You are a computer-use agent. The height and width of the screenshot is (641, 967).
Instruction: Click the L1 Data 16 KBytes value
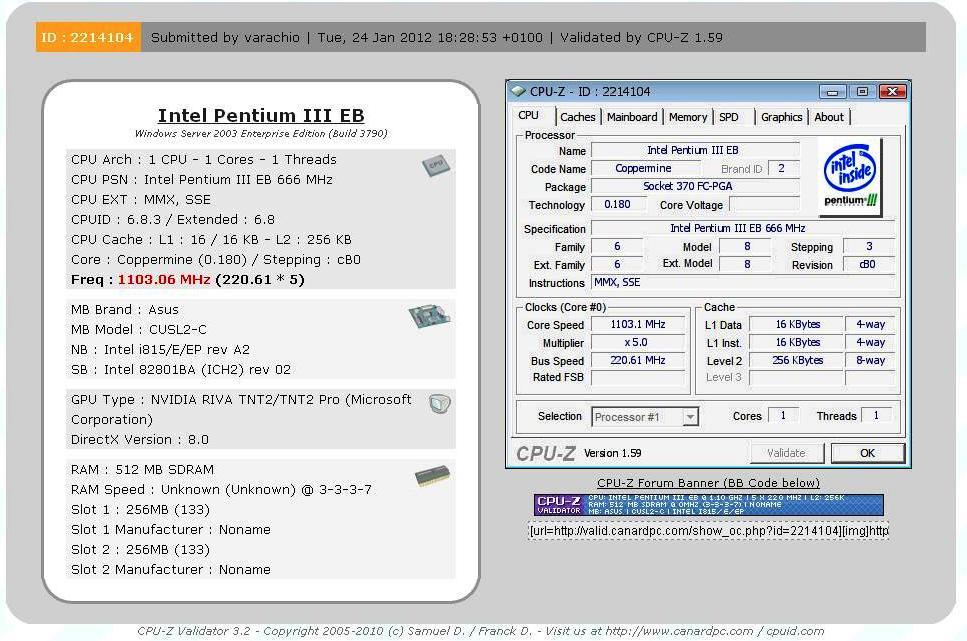click(797, 325)
